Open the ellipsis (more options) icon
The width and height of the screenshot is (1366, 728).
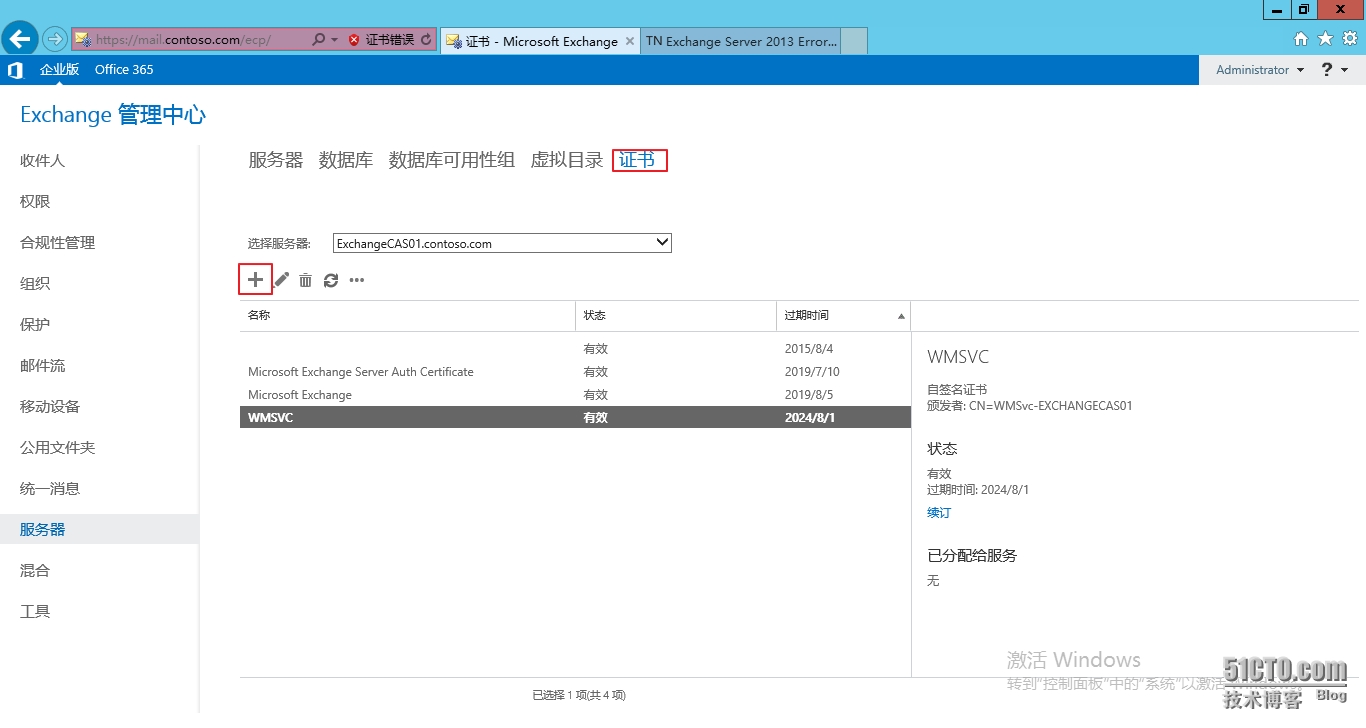tap(356, 280)
